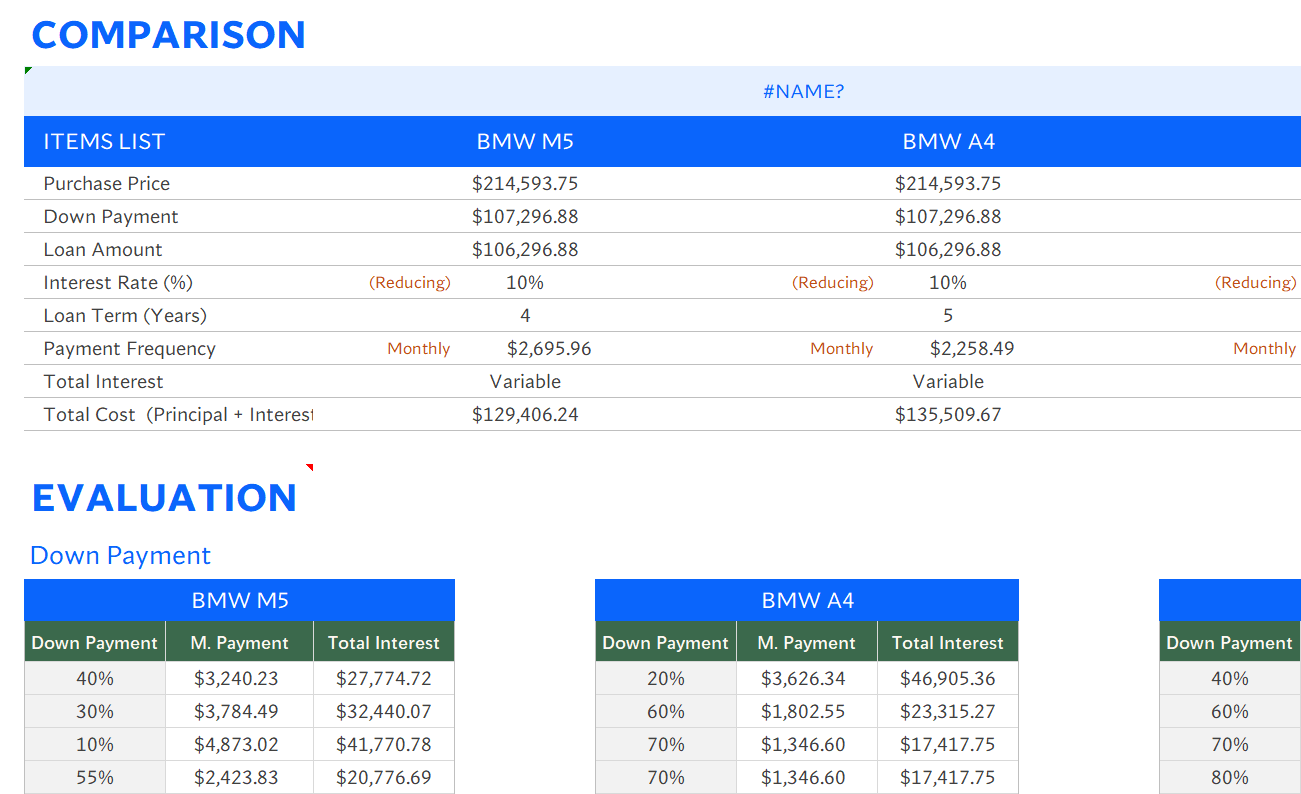Select the EVALUATION section heading
1301x794 pixels.
(x=165, y=498)
